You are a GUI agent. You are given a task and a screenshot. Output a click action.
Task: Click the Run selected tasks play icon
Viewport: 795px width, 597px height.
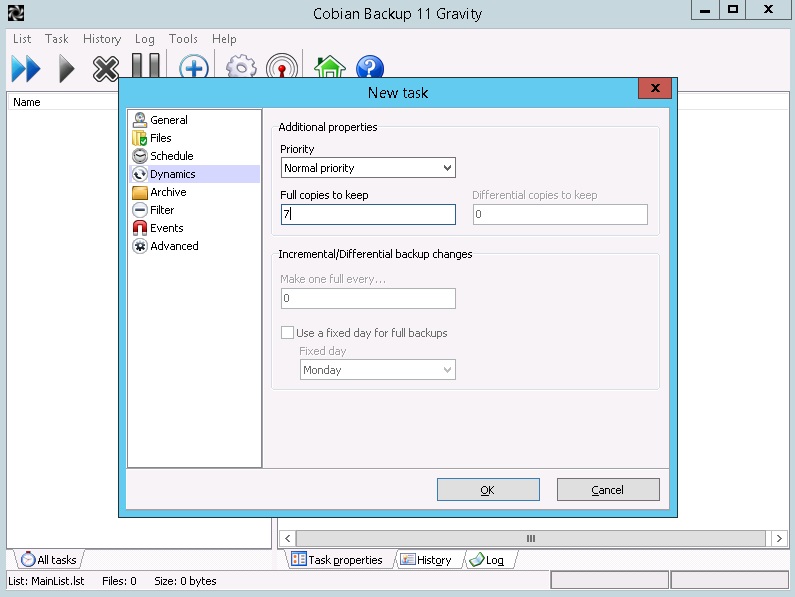pyautogui.click(x=66, y=68)
